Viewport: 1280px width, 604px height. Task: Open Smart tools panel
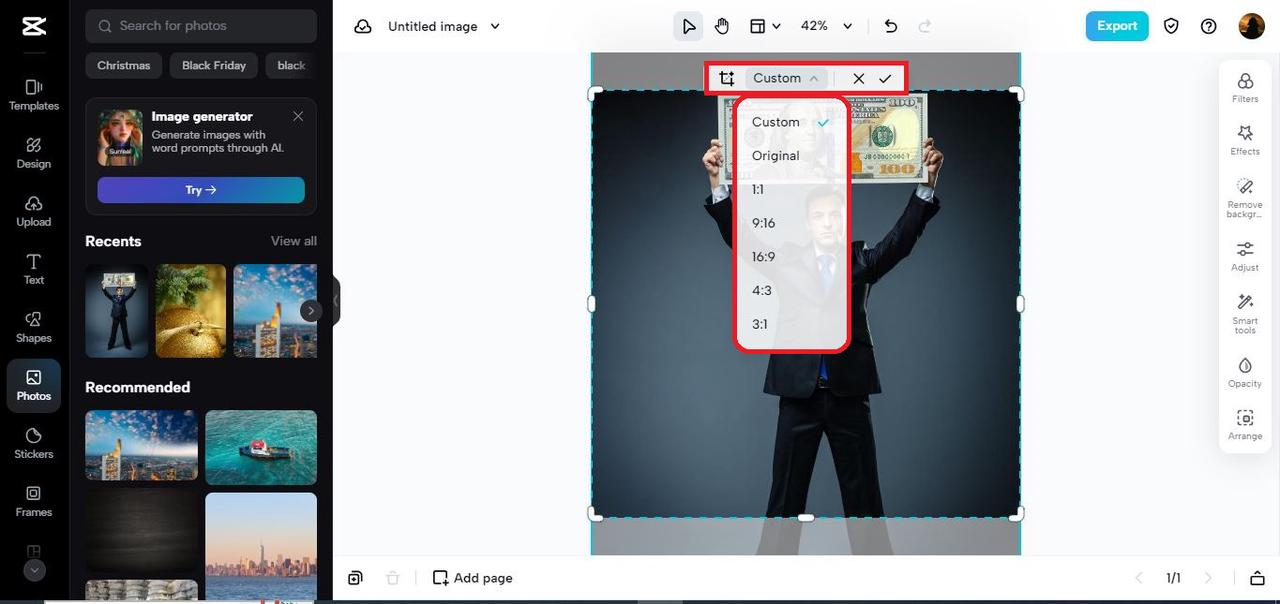point(1245,314)
